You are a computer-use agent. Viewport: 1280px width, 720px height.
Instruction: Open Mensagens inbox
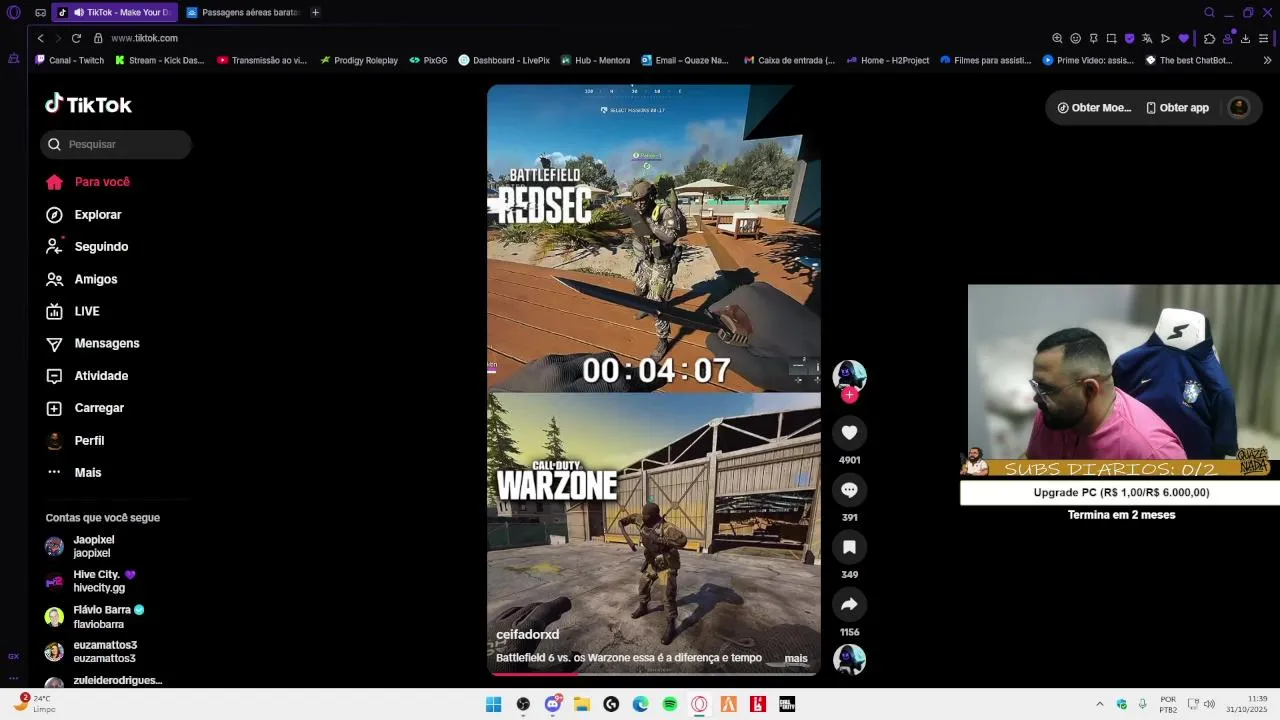point(93,343)
